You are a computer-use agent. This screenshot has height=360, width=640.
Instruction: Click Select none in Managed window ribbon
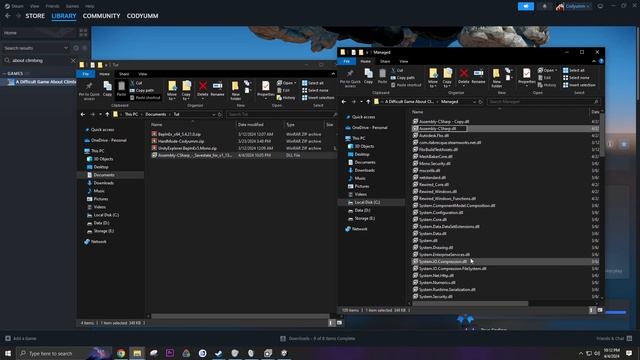(576, 78)
